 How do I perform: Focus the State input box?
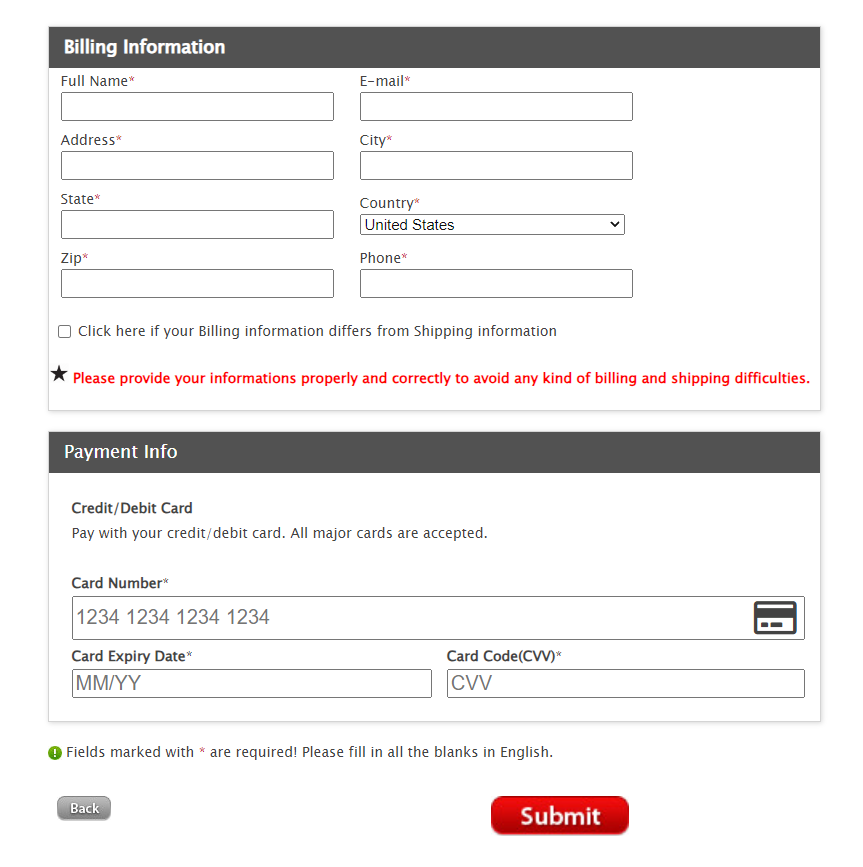pos(197,225)
